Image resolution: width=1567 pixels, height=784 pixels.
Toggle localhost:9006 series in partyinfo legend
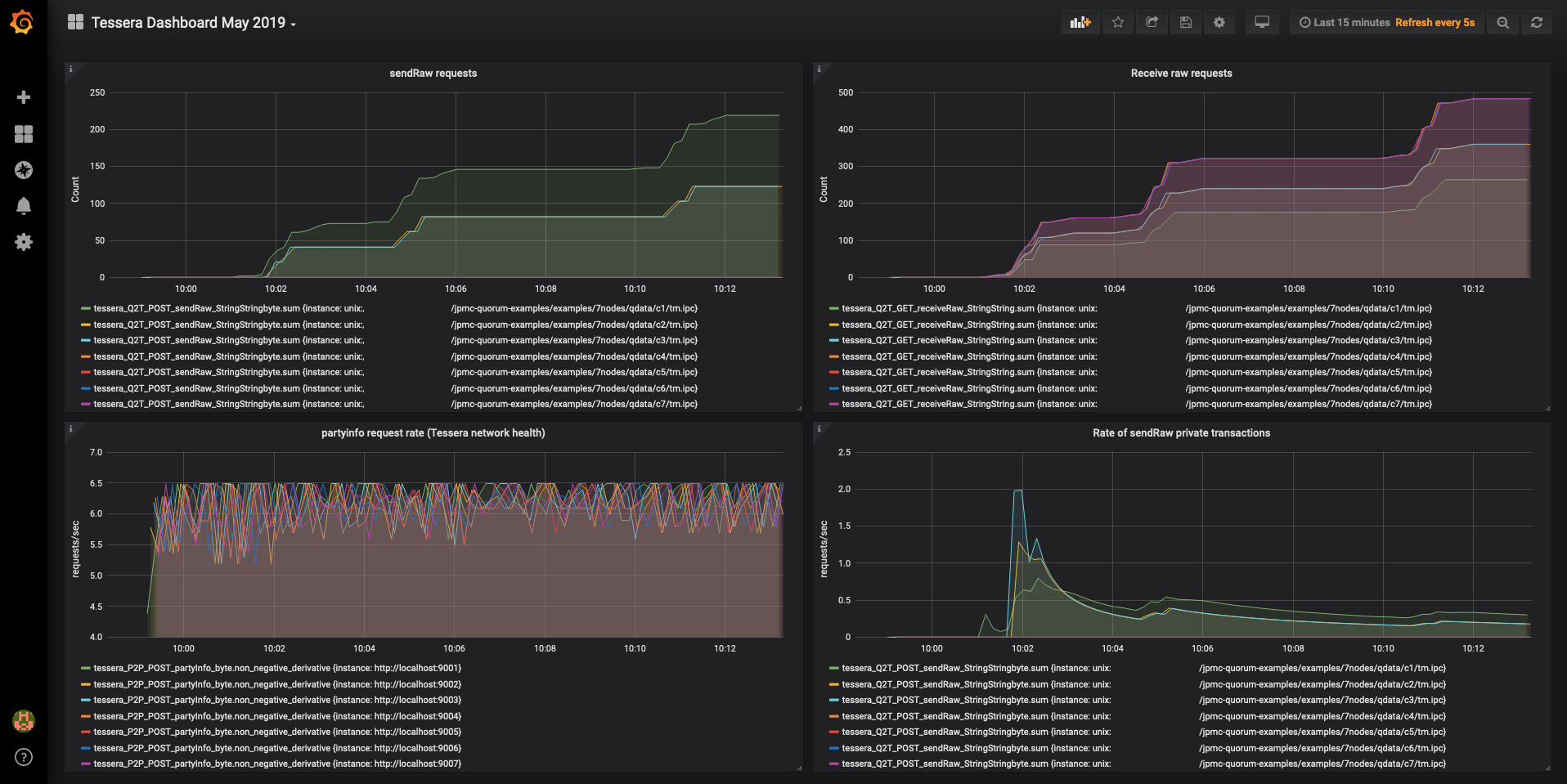tap(277, 748)
